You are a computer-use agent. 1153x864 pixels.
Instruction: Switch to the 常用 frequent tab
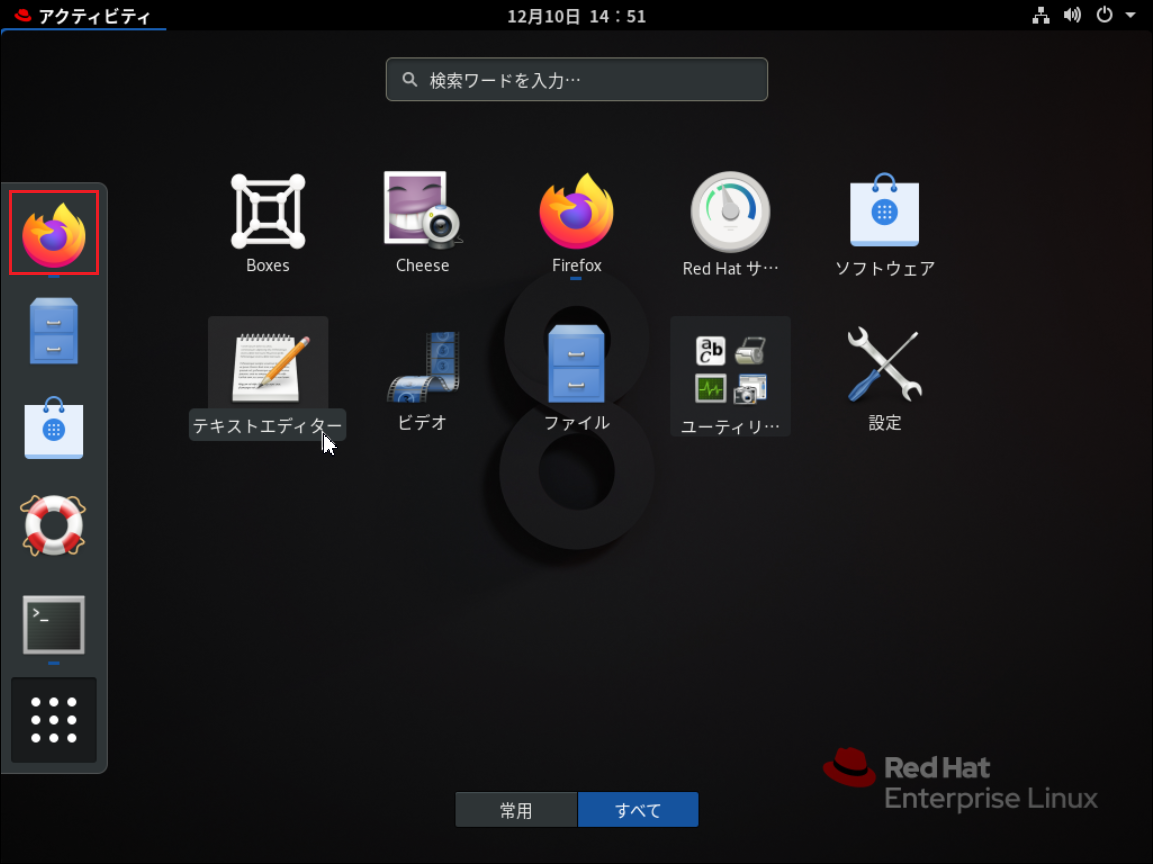(x=516, y=810)
